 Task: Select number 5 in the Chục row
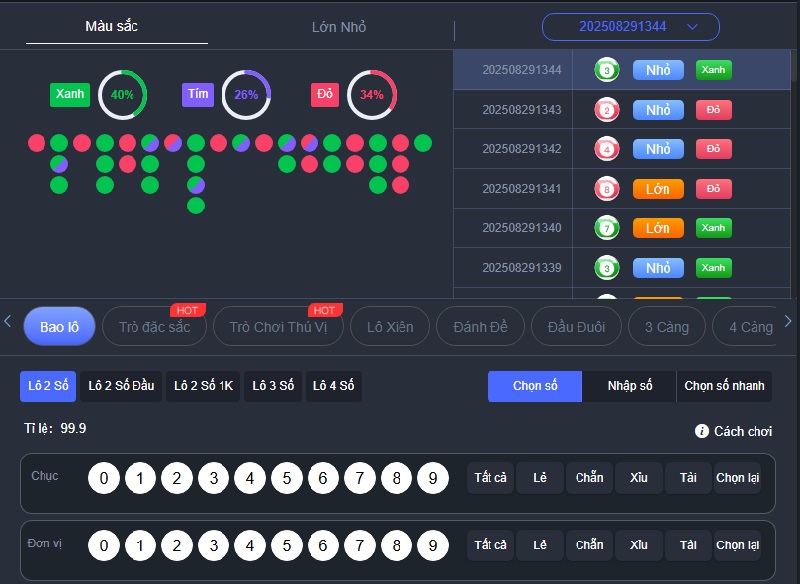coord(287,478)
